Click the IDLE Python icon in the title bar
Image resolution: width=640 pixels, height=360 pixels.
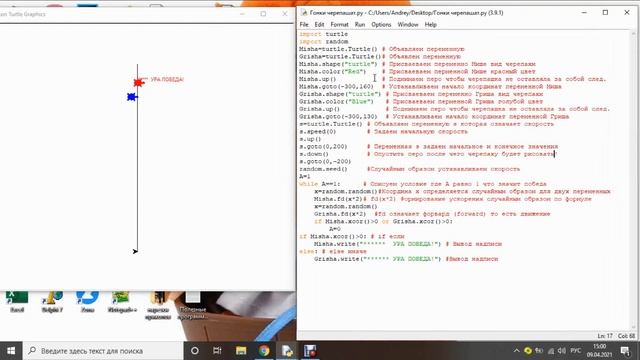point(304,13)
